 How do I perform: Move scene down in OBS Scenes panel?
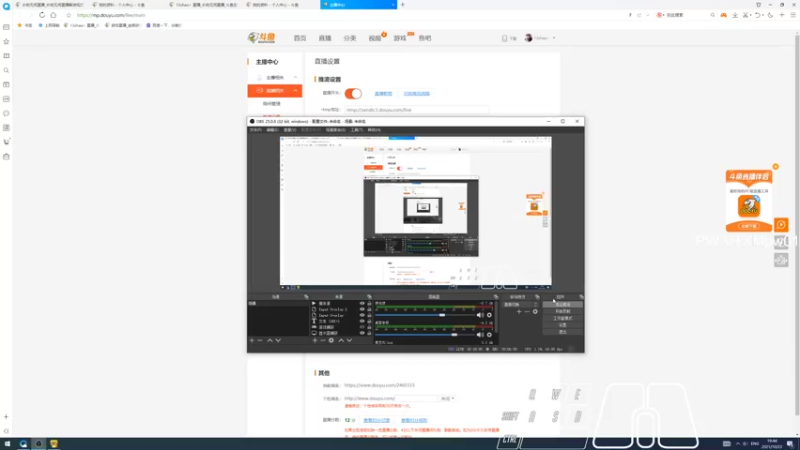click(x=278, y=340)
